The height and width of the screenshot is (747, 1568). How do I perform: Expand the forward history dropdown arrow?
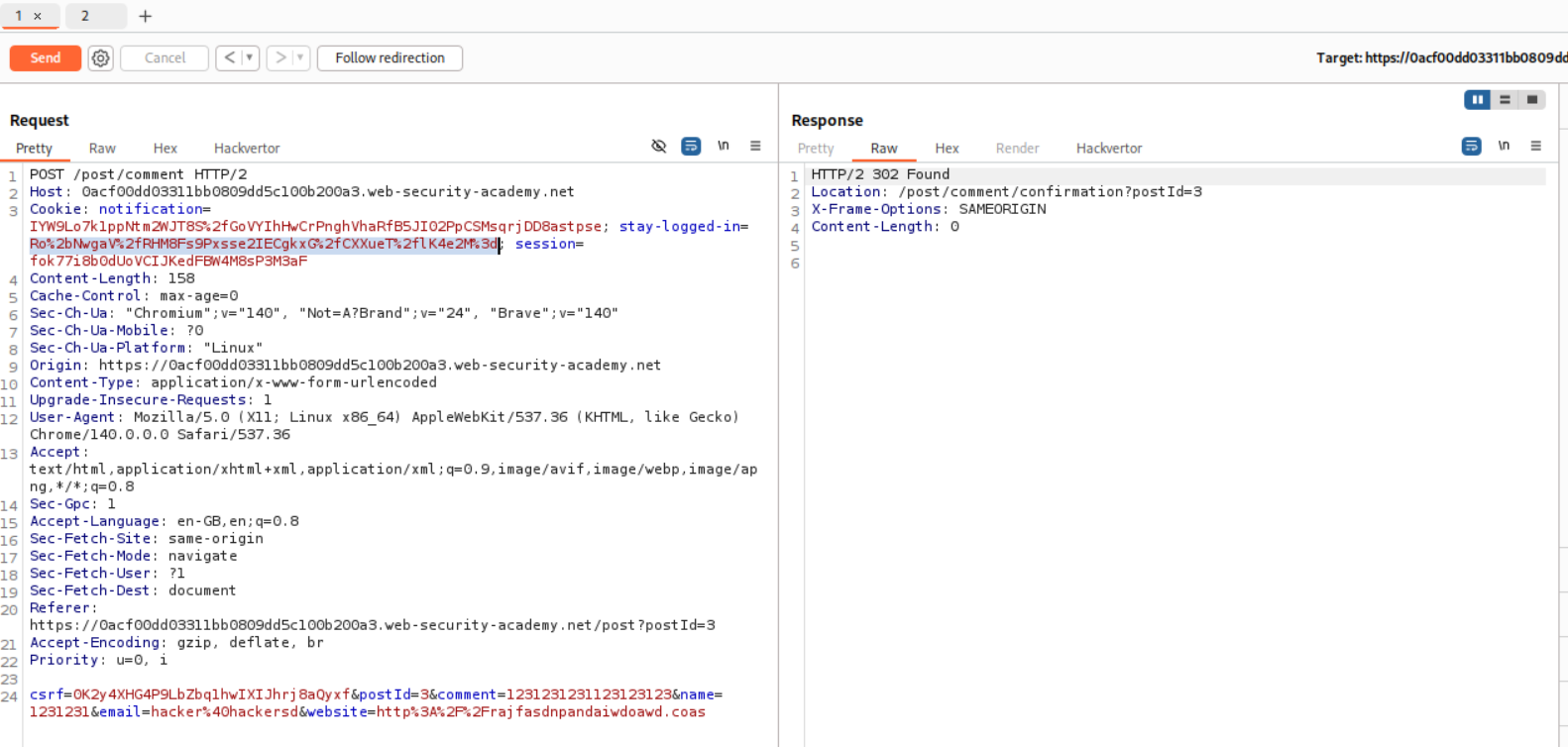(x=300, y=58)
